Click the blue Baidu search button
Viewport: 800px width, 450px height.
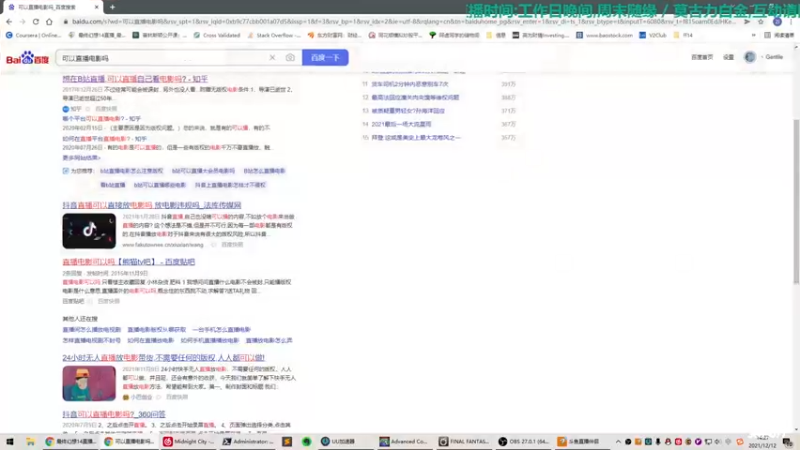(325, 58)
